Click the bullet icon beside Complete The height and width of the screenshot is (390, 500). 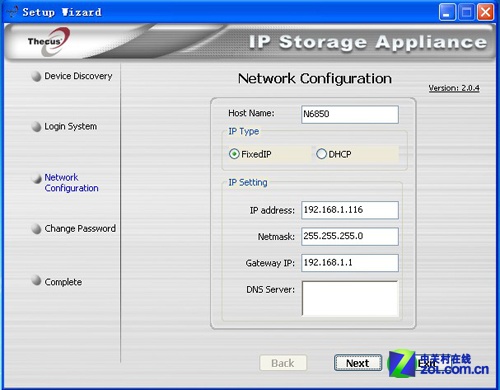coord(36,280)
